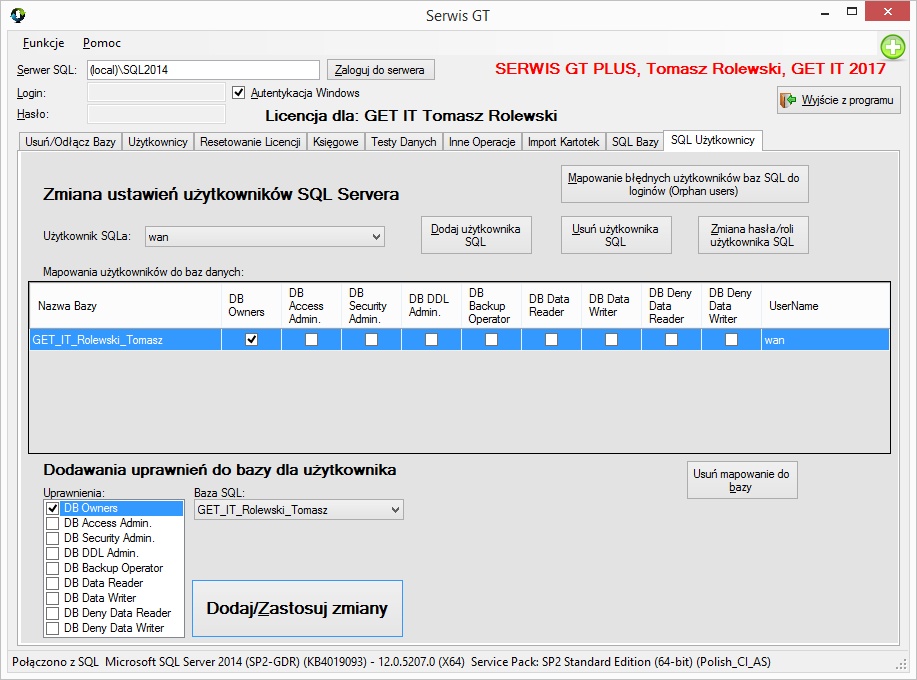The height and width of the screenshot is (680, 917).
Task: Open the Pomoc menu
Action: click(x=102, y=43)
